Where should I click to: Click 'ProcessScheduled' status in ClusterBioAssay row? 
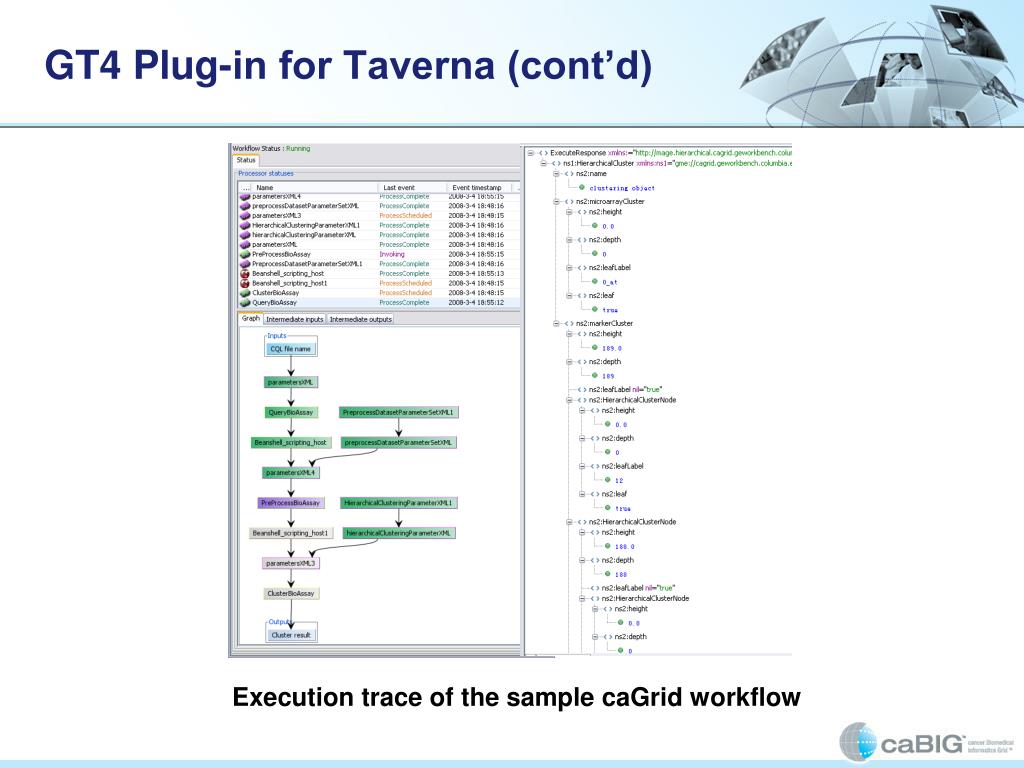406,293
